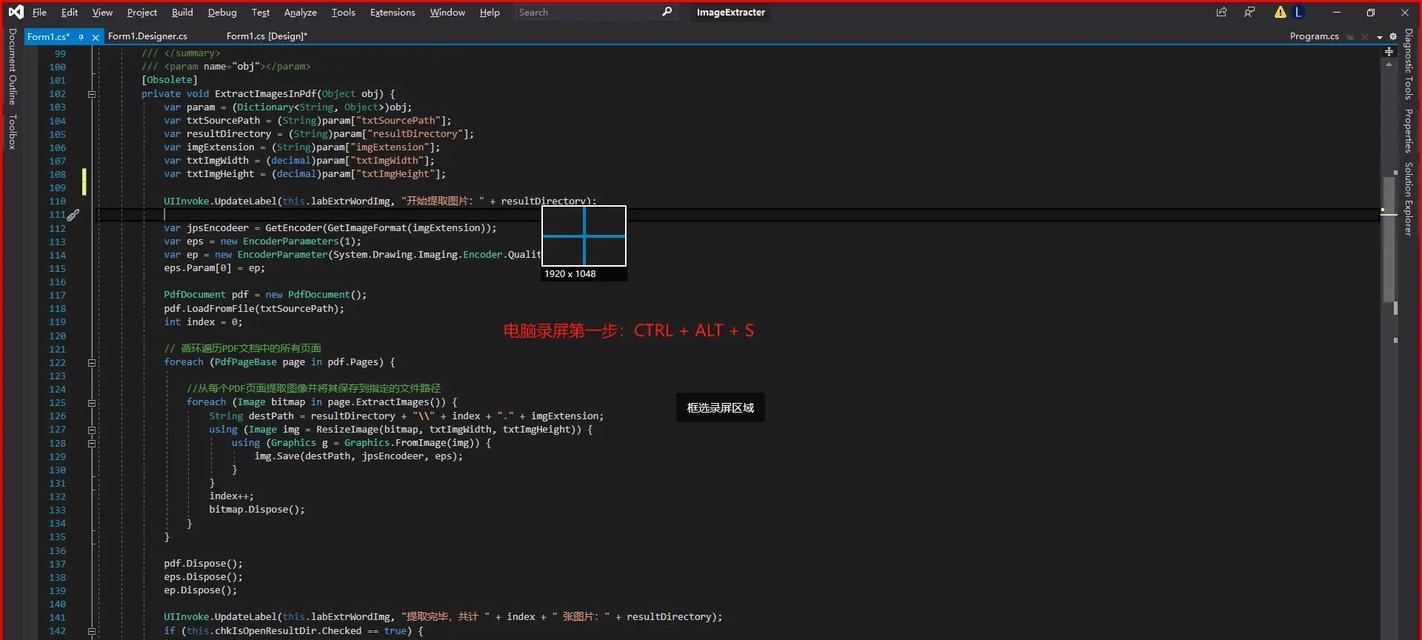Image resolution: width=1422 pixels, height=640 pixels.
Task: Click the search magnifier icon
Action: click(x=667, y=12)
